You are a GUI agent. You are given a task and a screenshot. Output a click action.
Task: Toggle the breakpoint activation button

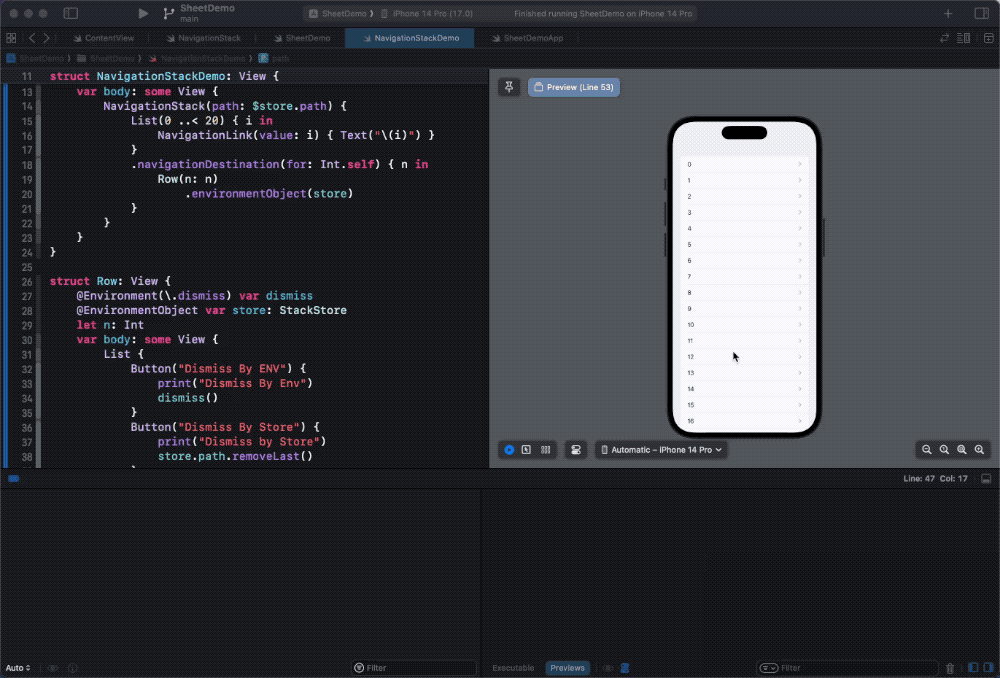(x=14, y=478)
